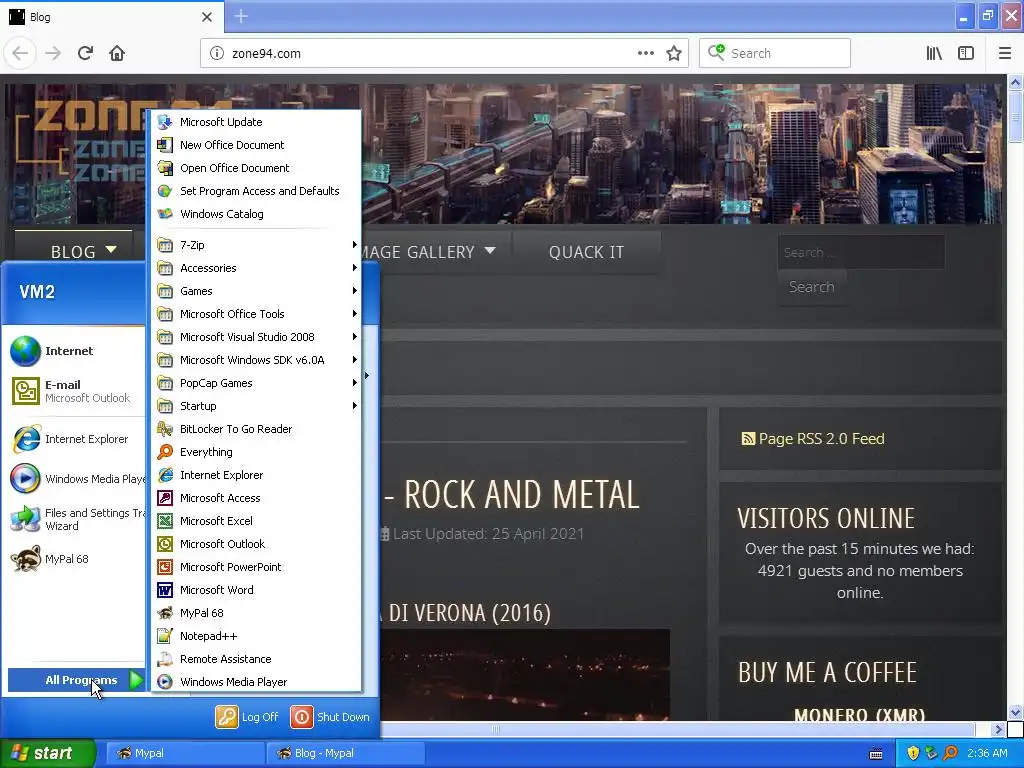Click the Log Off button

coord(247,717)
